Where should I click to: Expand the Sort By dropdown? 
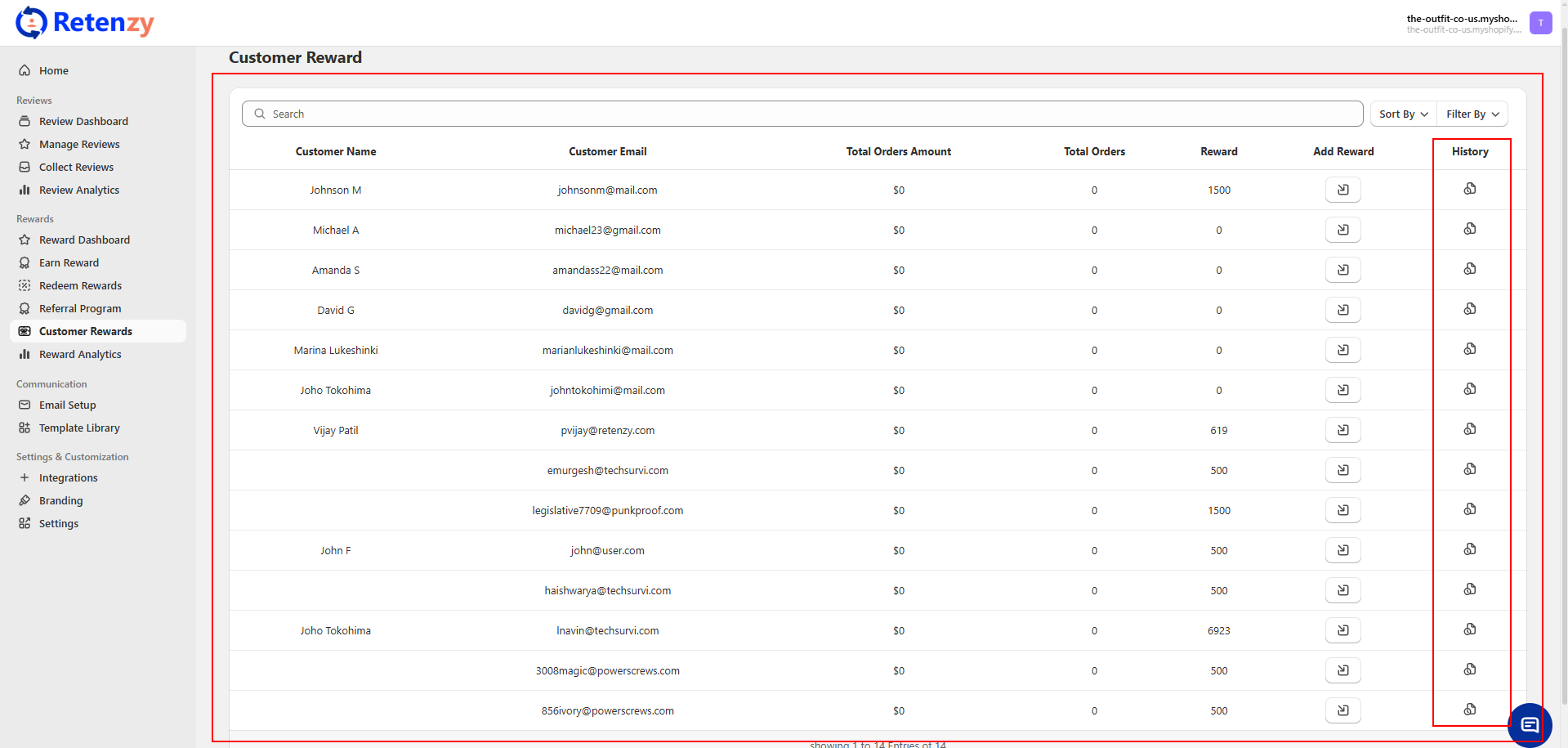click(x=1403, y=114)
